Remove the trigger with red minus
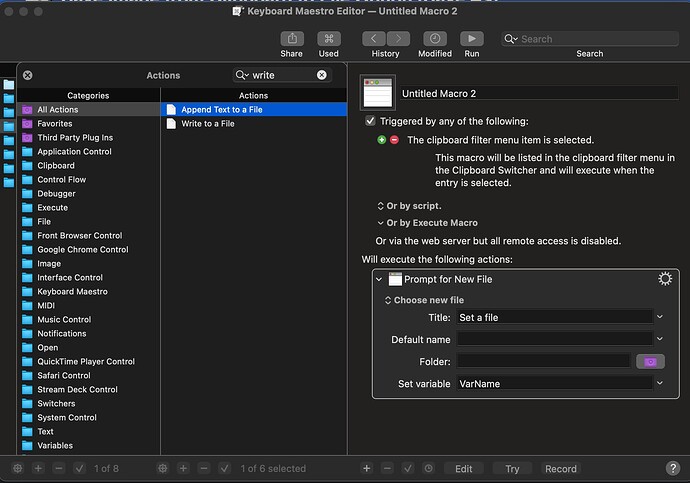The height and width of the screenshot is (483, 690). click(x=394, y=140)
